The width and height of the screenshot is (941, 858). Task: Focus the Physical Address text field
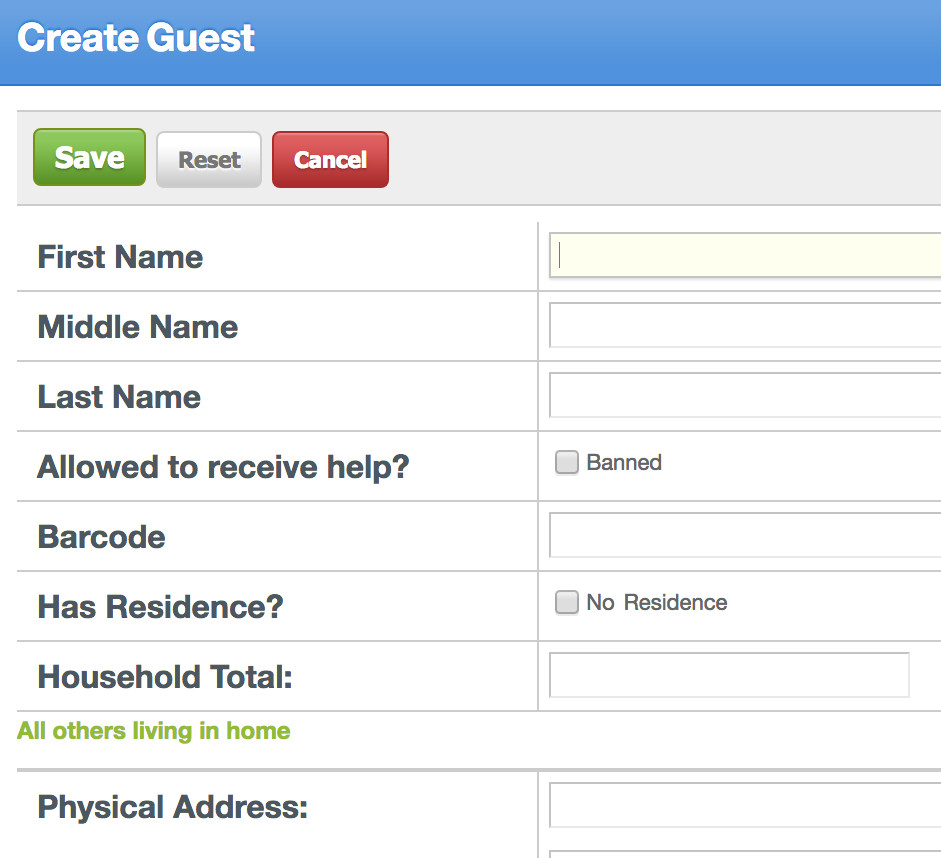[745, 805]
